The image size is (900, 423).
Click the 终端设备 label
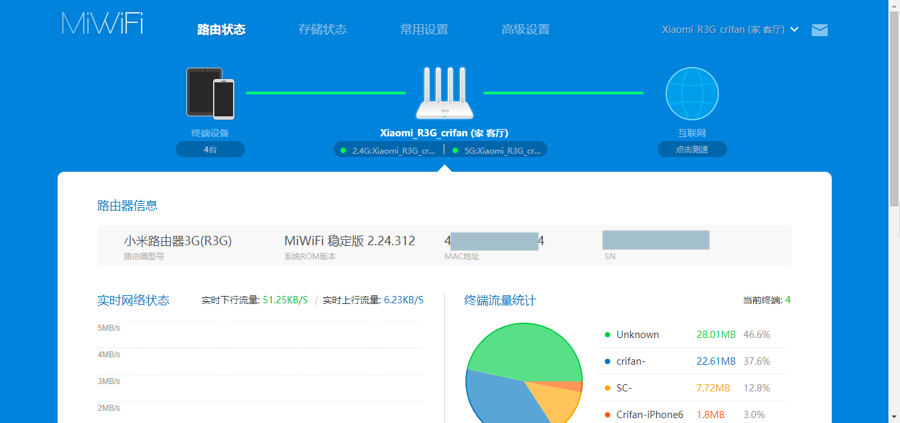pos(210,133)
